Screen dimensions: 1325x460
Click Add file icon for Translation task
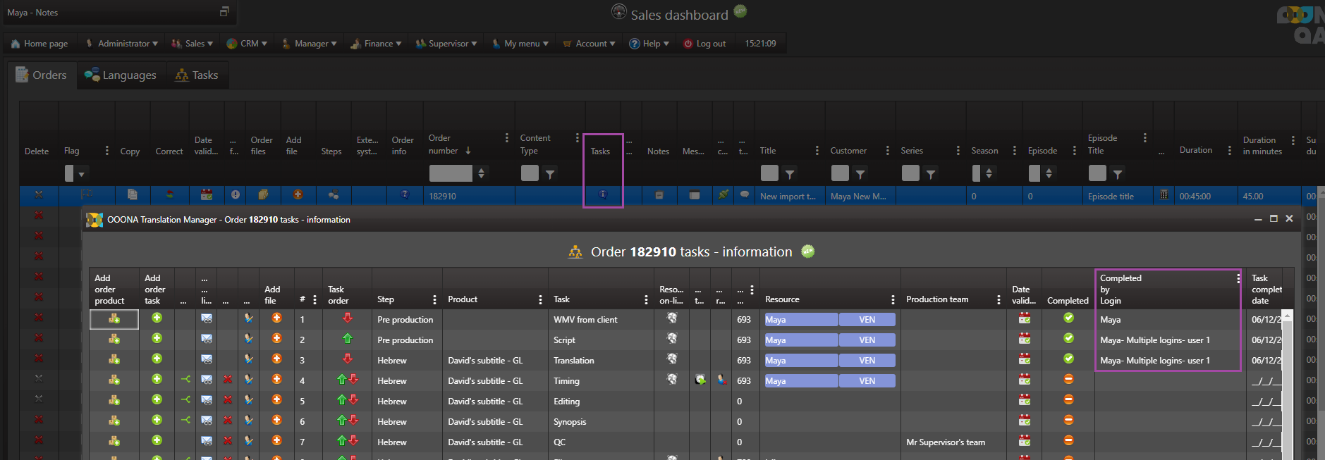tap(276, 360)
